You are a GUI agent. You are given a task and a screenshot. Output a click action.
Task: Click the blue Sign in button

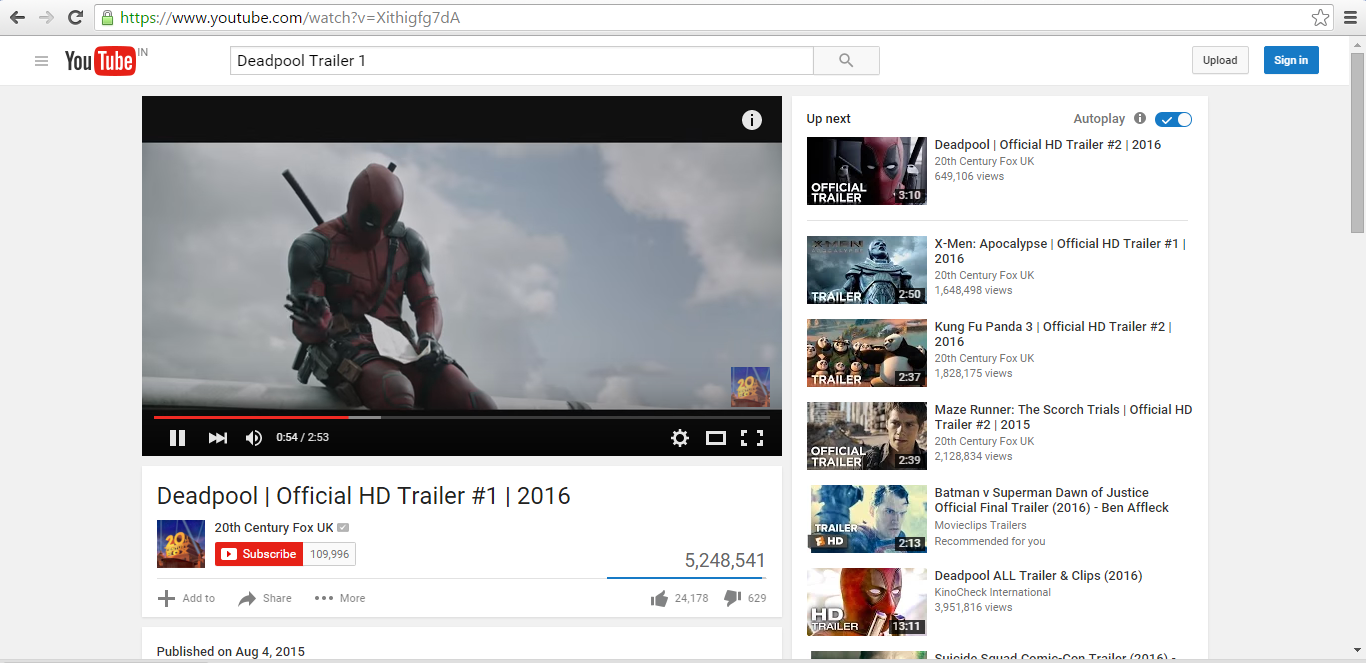click(x=1291, y=60)
